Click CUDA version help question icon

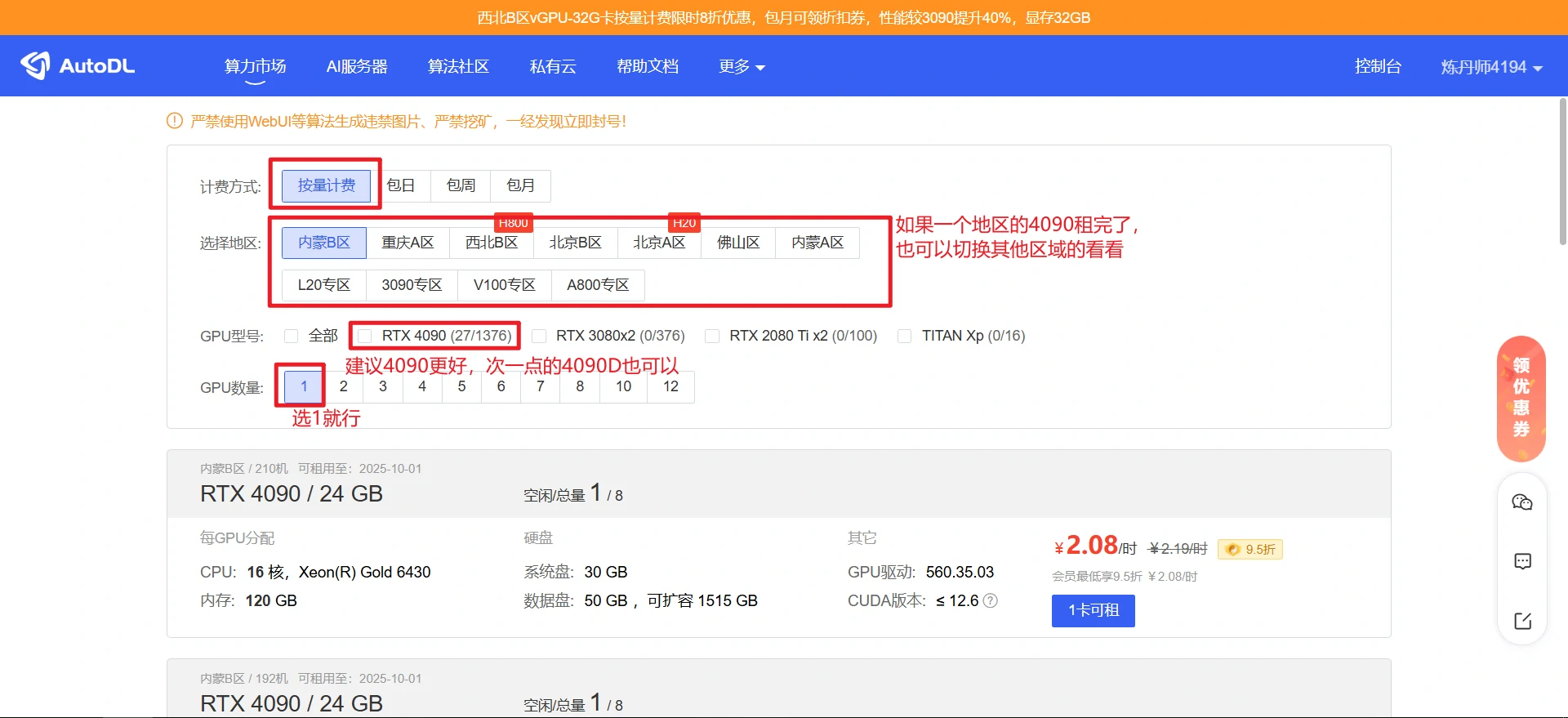pyautogui.click(x=991, y=600)
